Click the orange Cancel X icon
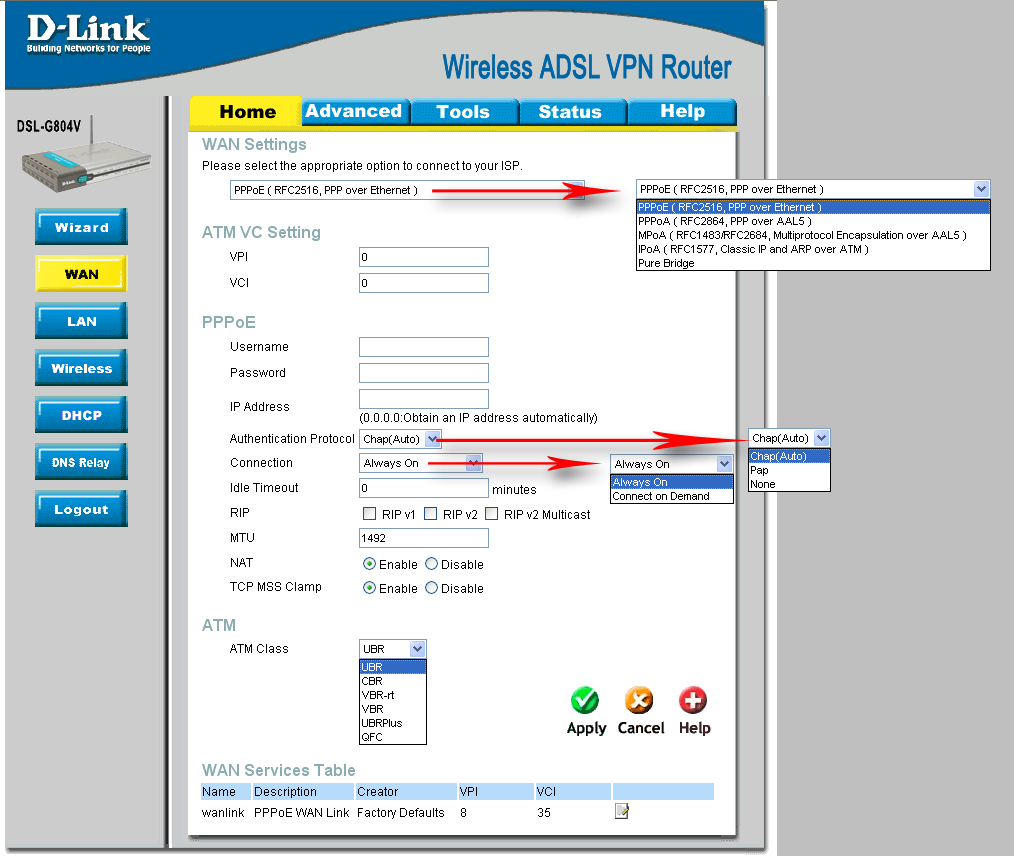Image resolution: width=1014 pixels, height=856 pixels. [x=639, y=700]
